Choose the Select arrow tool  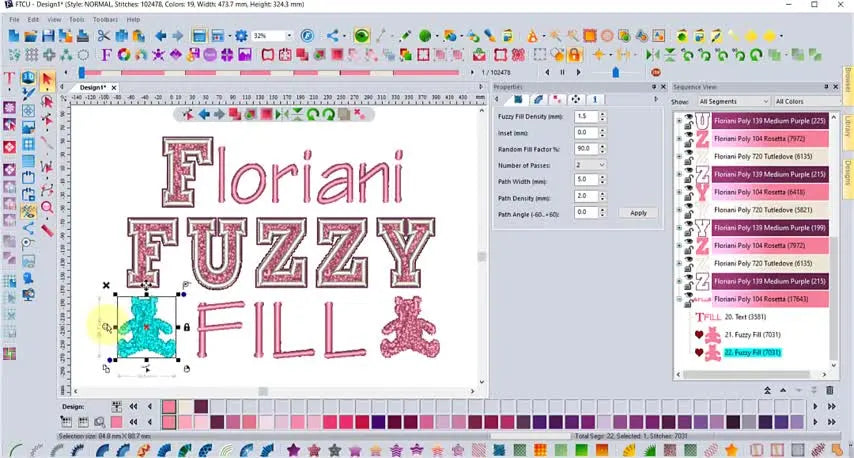pos(47,80)
